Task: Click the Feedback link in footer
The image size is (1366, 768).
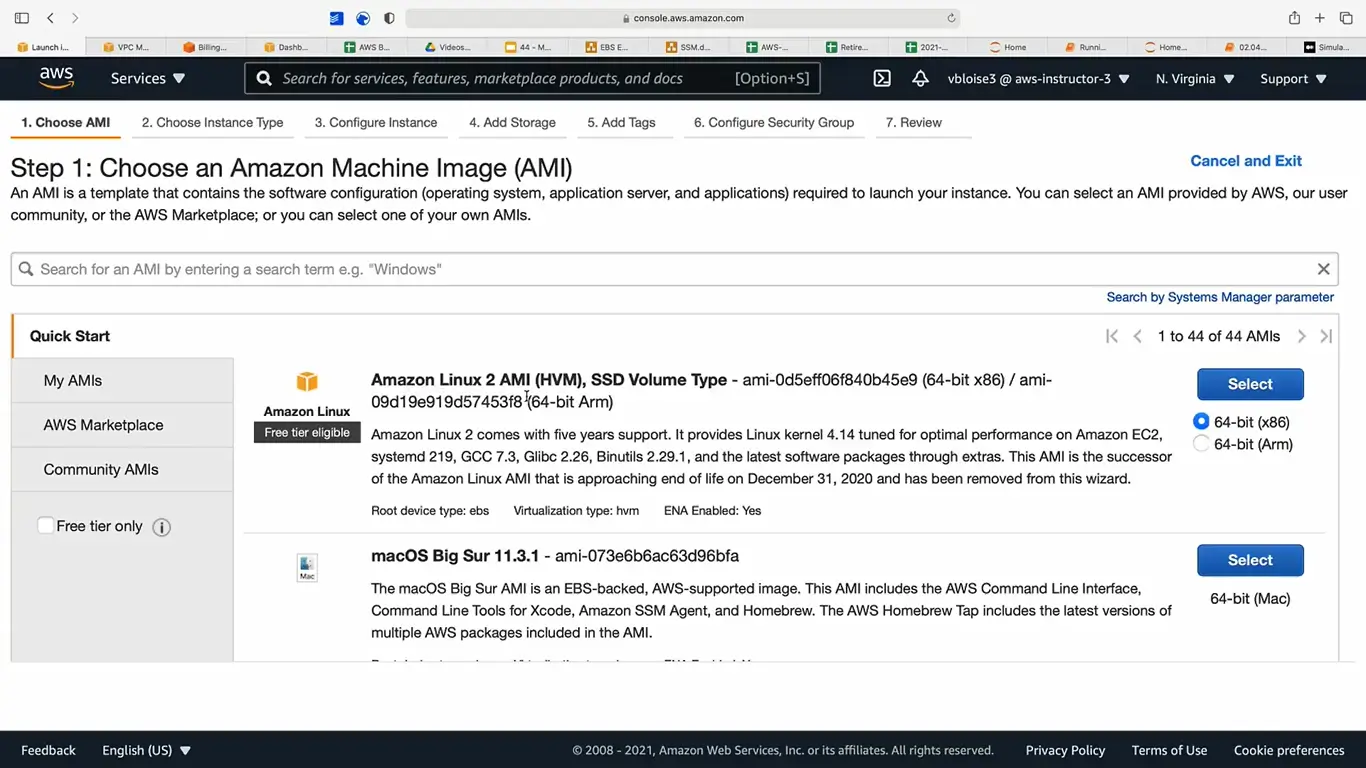Action: 48,750
